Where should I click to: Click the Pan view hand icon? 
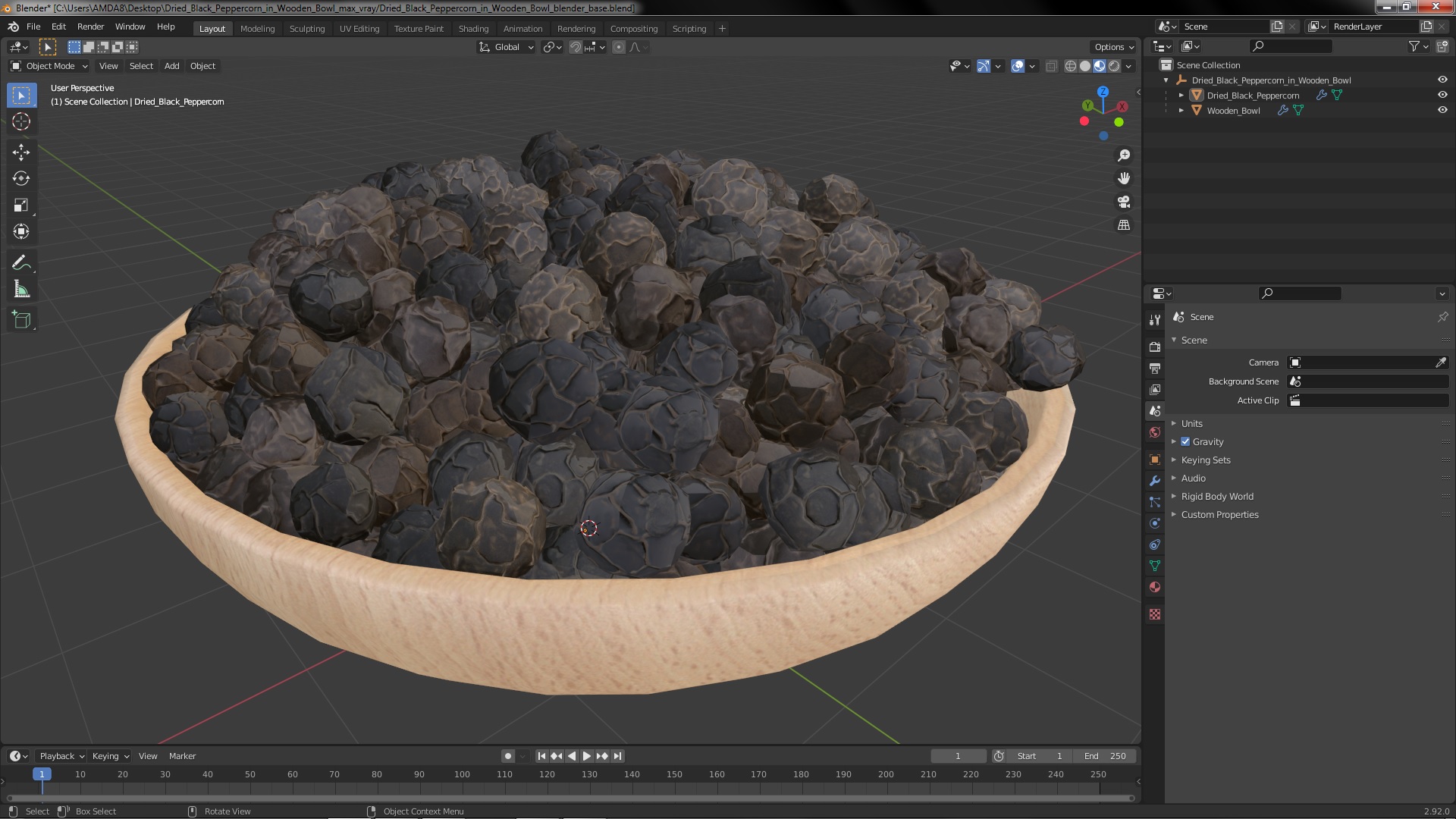[x=1124, y=178]
